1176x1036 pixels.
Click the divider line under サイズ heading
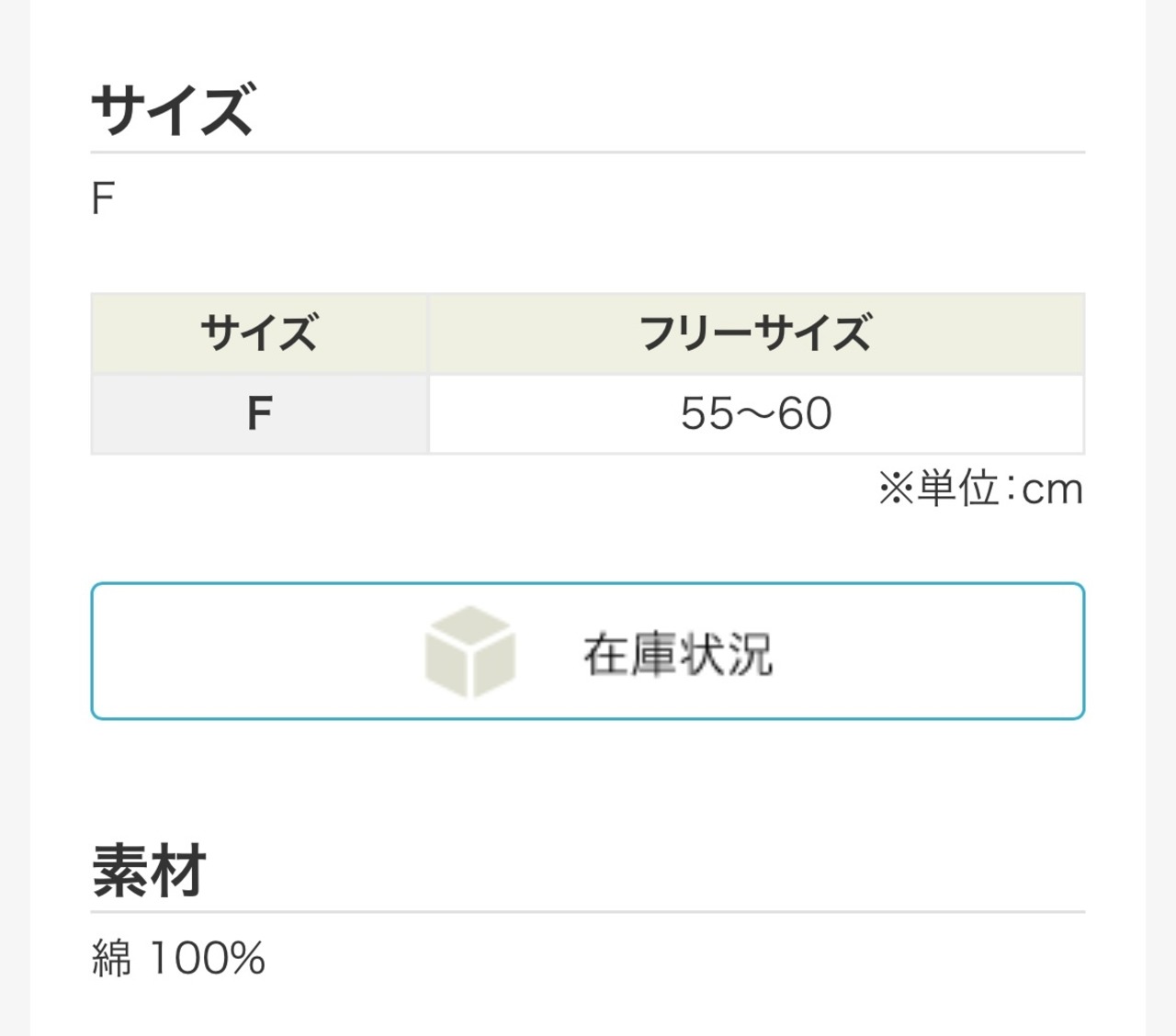(x=588, y=152)
